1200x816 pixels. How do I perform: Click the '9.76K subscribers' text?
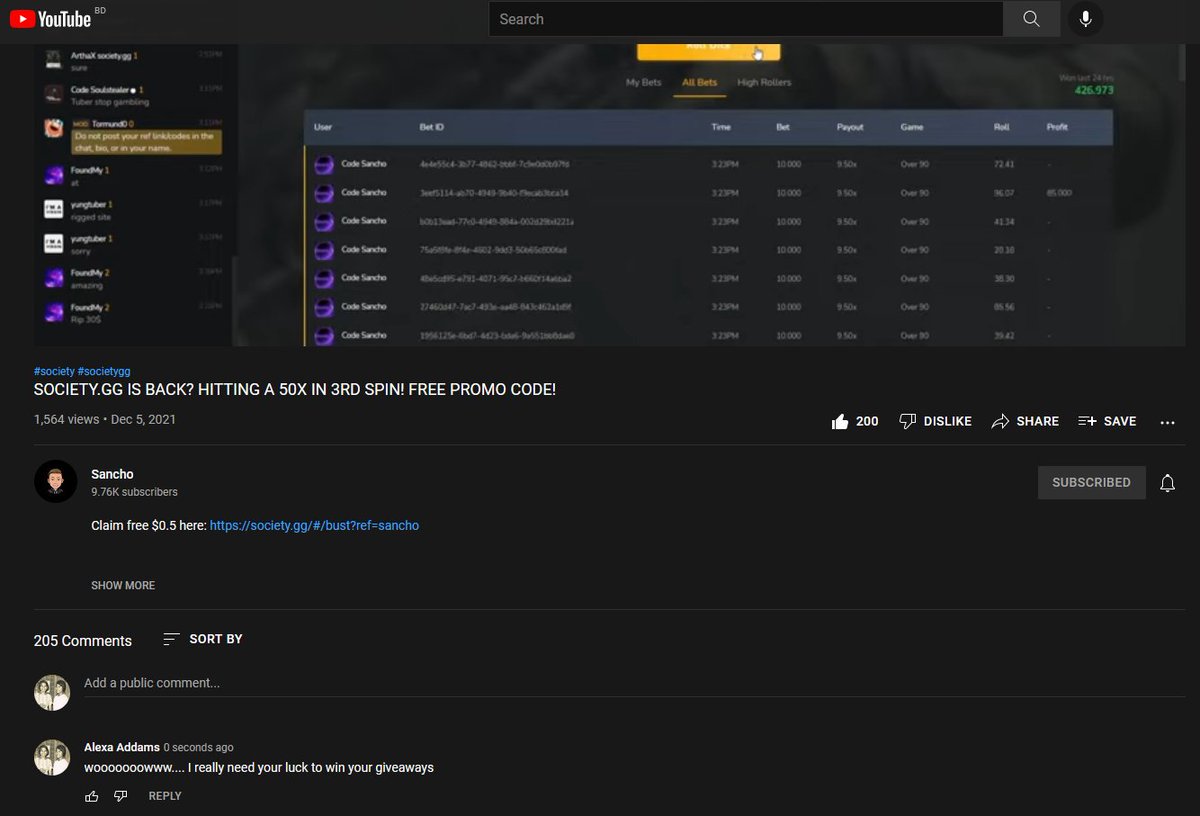click(x=134, y=492)
